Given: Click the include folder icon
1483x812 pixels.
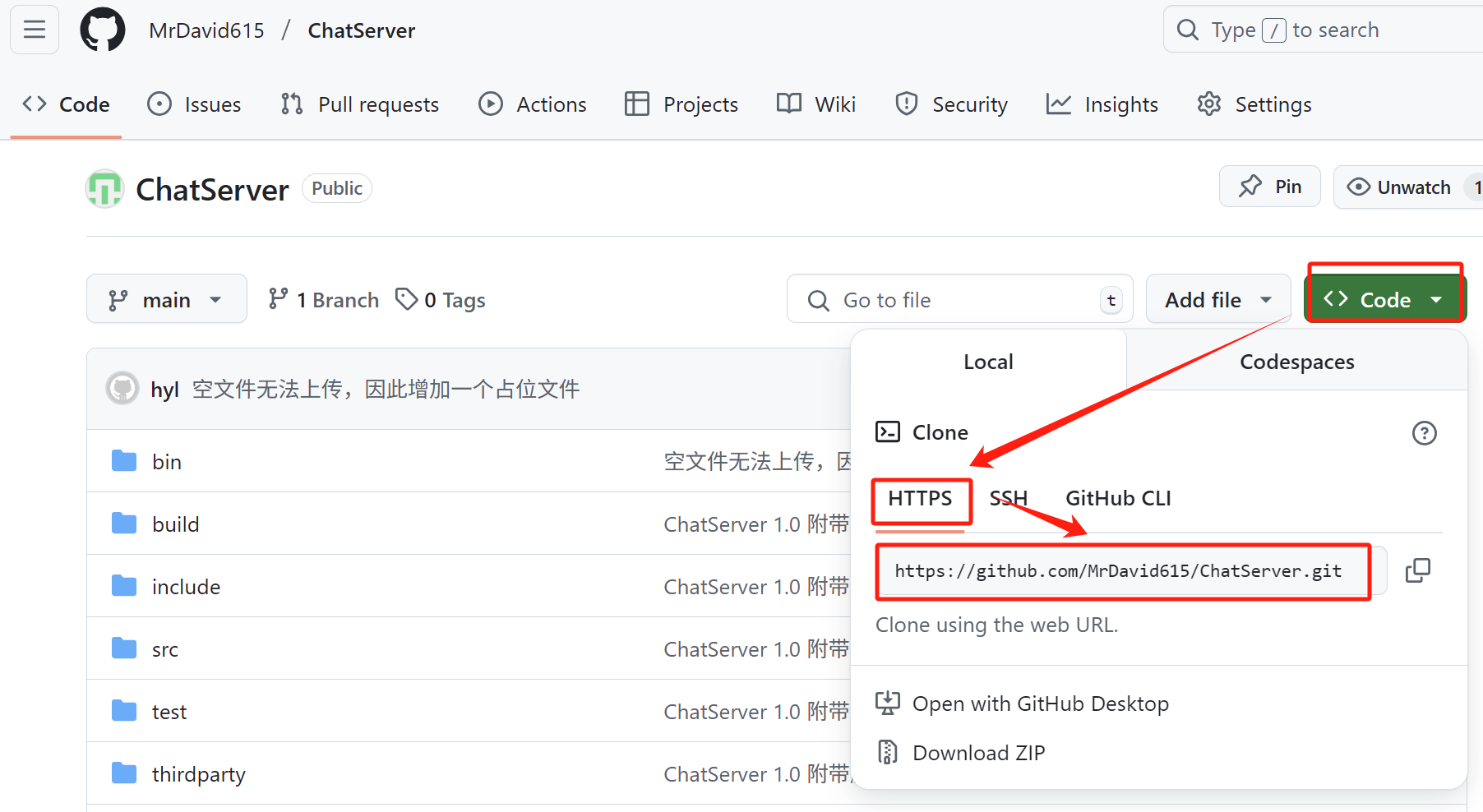Looking at the screenshot, I should [x=124, y=586].
